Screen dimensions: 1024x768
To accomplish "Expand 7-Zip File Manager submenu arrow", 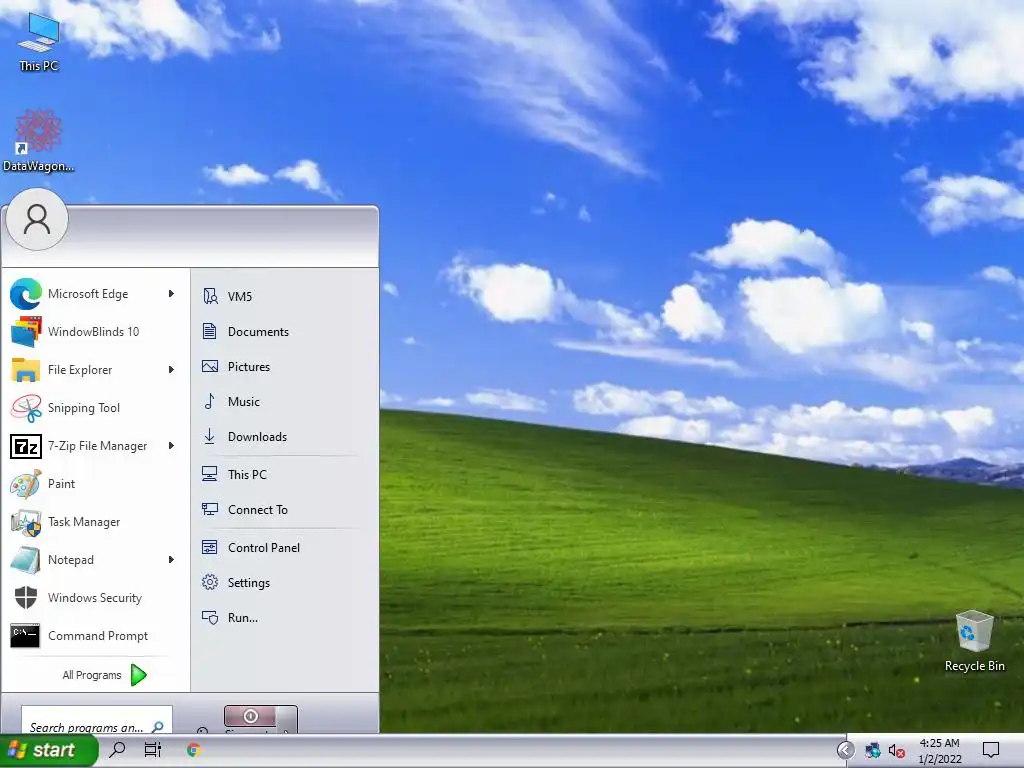I will [x=171, y=446].
